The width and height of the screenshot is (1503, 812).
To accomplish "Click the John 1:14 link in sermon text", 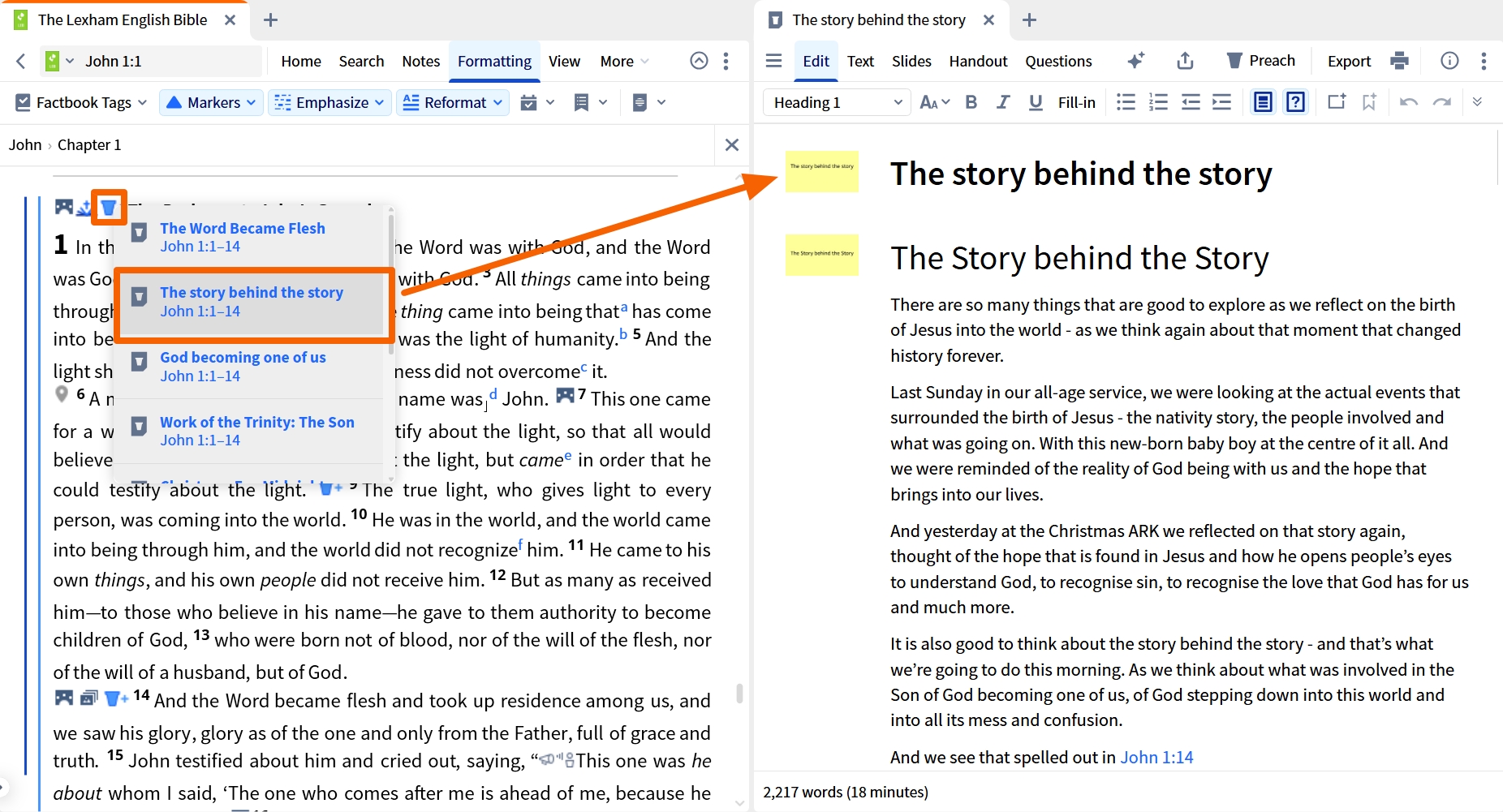I will 1156,757.
